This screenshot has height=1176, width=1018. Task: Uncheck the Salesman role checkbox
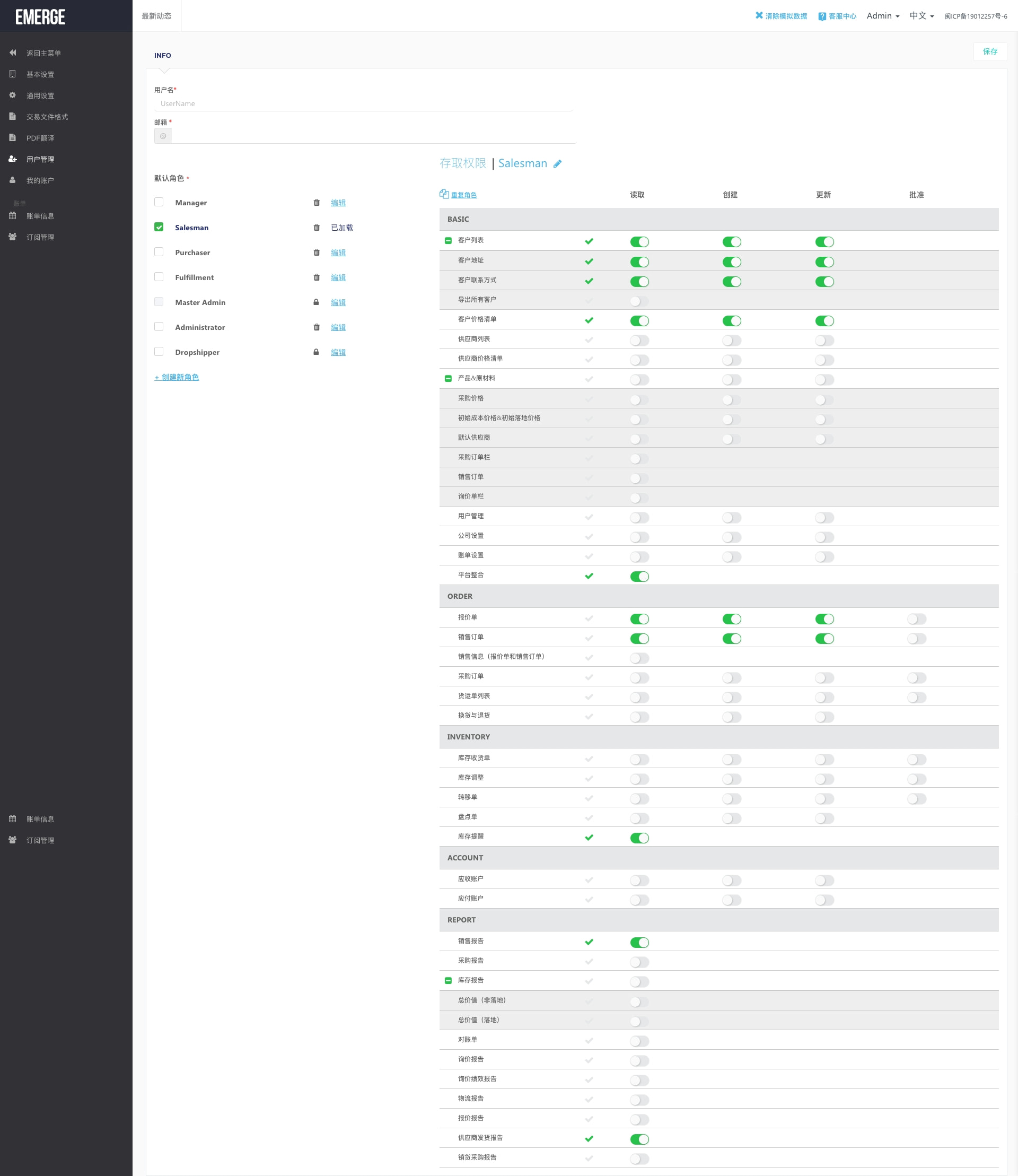[x=159, y=227]
